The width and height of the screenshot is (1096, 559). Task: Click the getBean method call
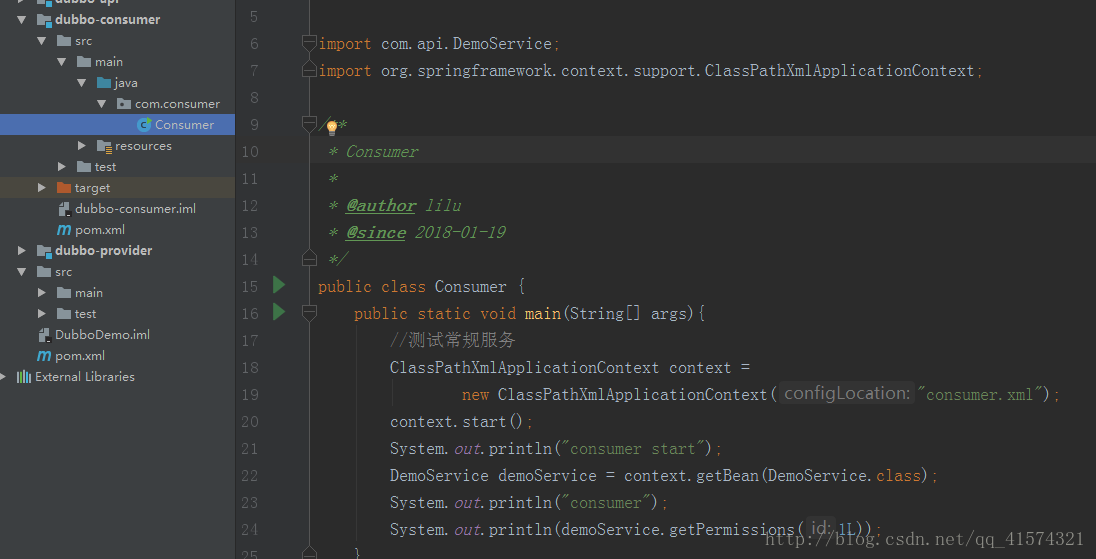click(x=727, y=475)
